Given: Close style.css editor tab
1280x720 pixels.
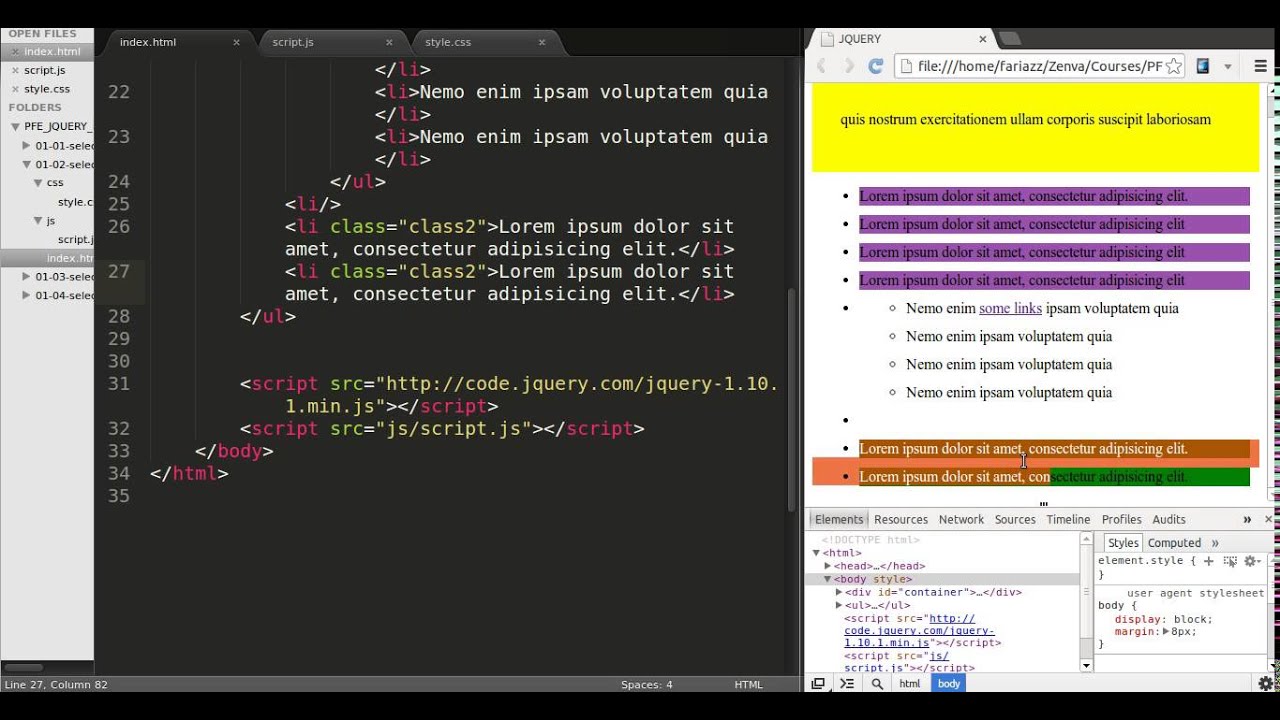Looking at the screenshot, I should (542, 42).
